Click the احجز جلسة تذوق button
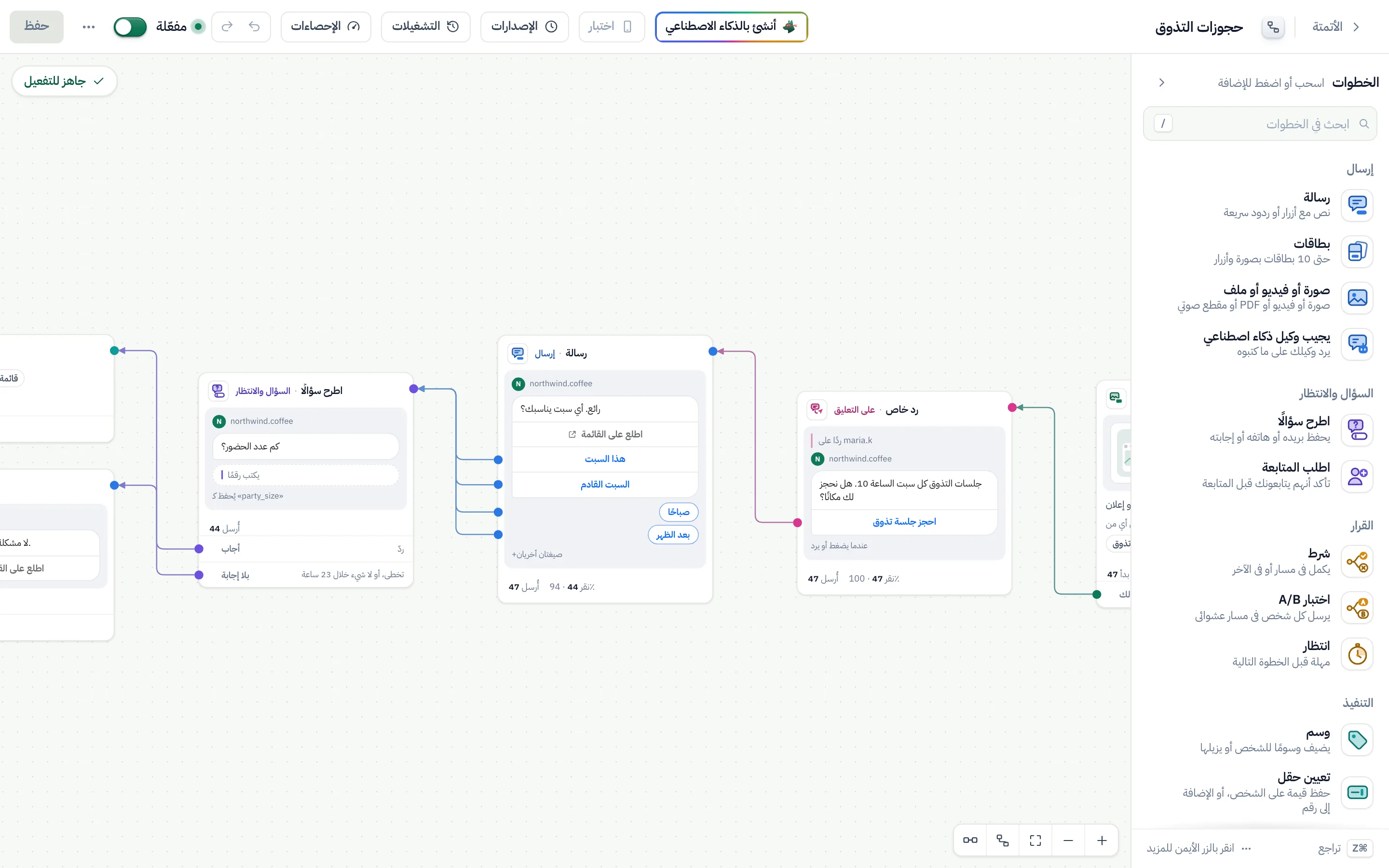The width and height of the screenshot is (1389, 868). pos(904,522)
